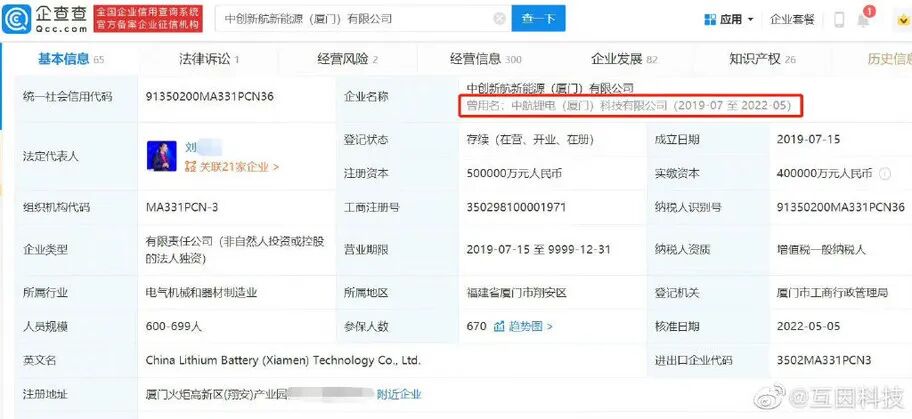Click the insured count 670
The image size is (912, 419).
click(x=476, y=326)
